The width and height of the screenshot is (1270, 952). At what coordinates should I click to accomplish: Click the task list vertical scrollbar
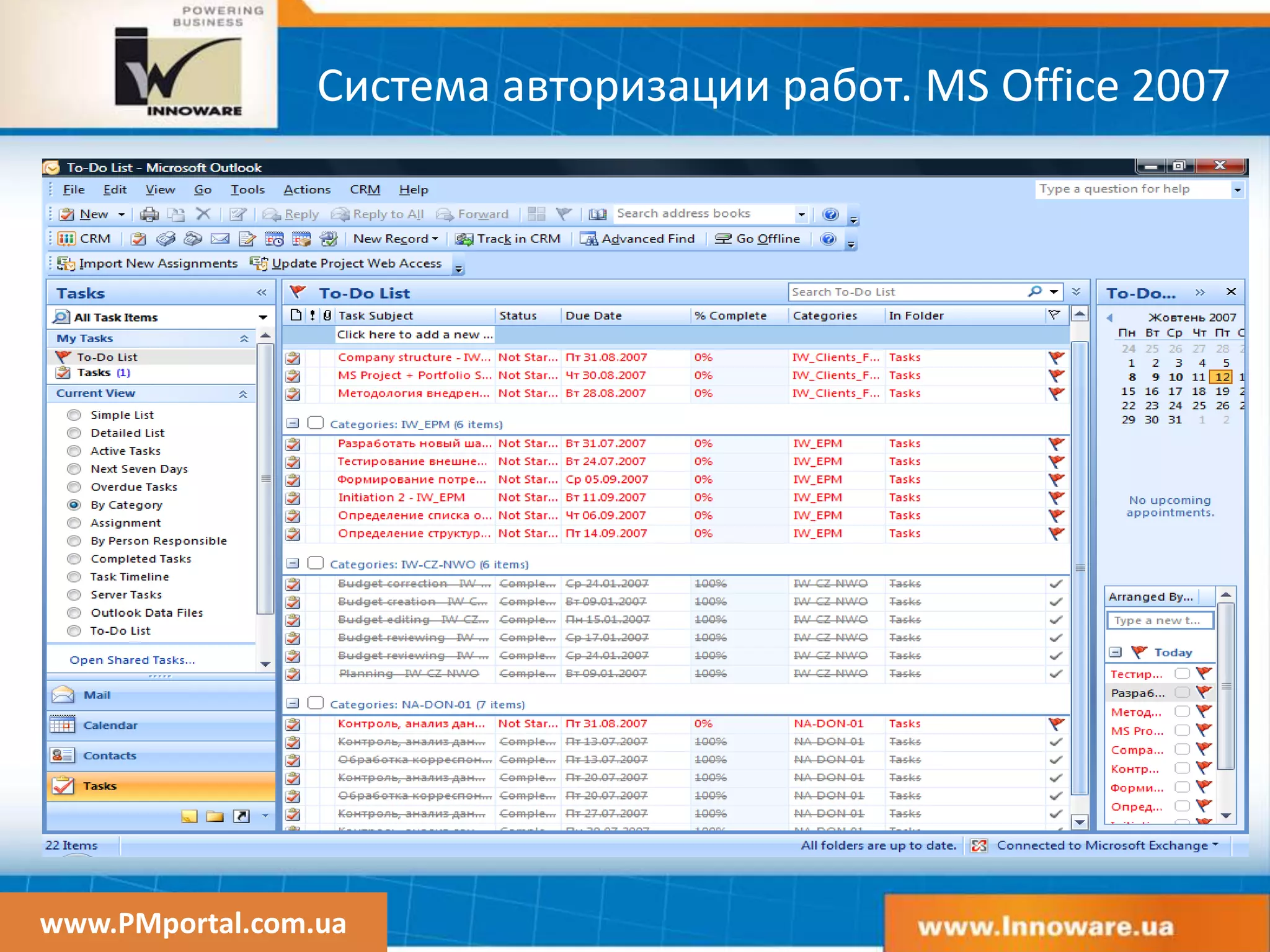point(1080,568)
